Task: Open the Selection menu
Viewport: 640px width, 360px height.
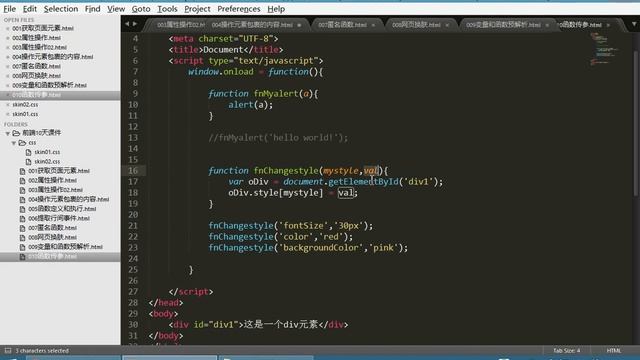Action: [61, 9]
